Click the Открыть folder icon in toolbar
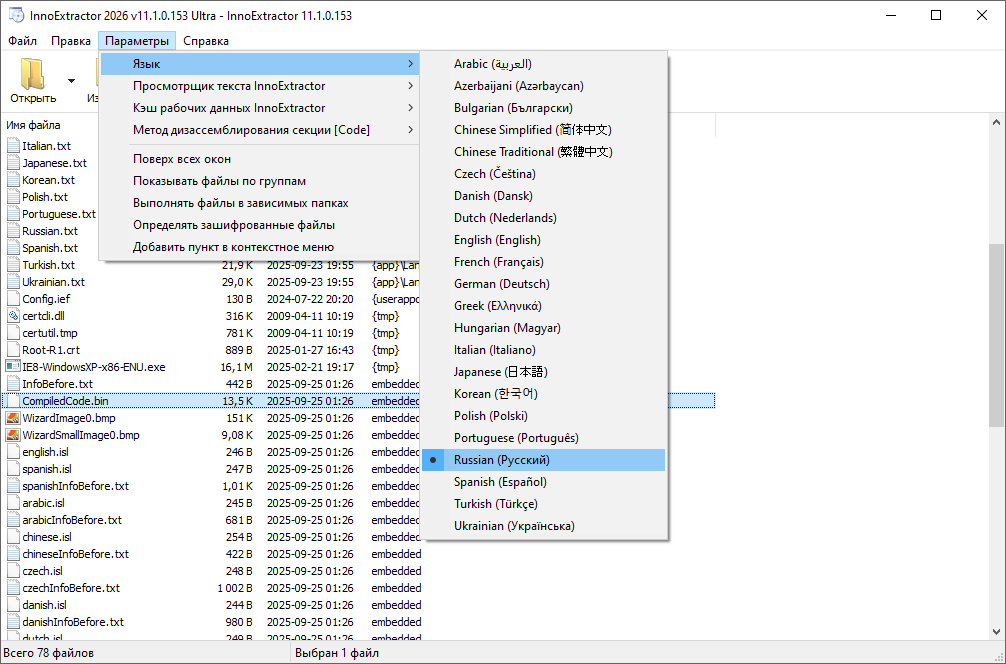This screenshot has height=664, width=1006. pyautogui.click(x=33, y=75)
